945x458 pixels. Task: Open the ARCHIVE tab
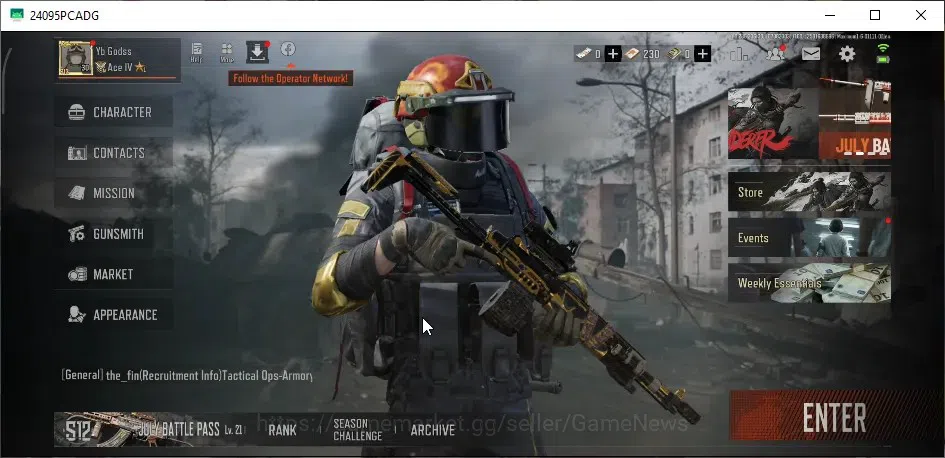click(433, 430)
